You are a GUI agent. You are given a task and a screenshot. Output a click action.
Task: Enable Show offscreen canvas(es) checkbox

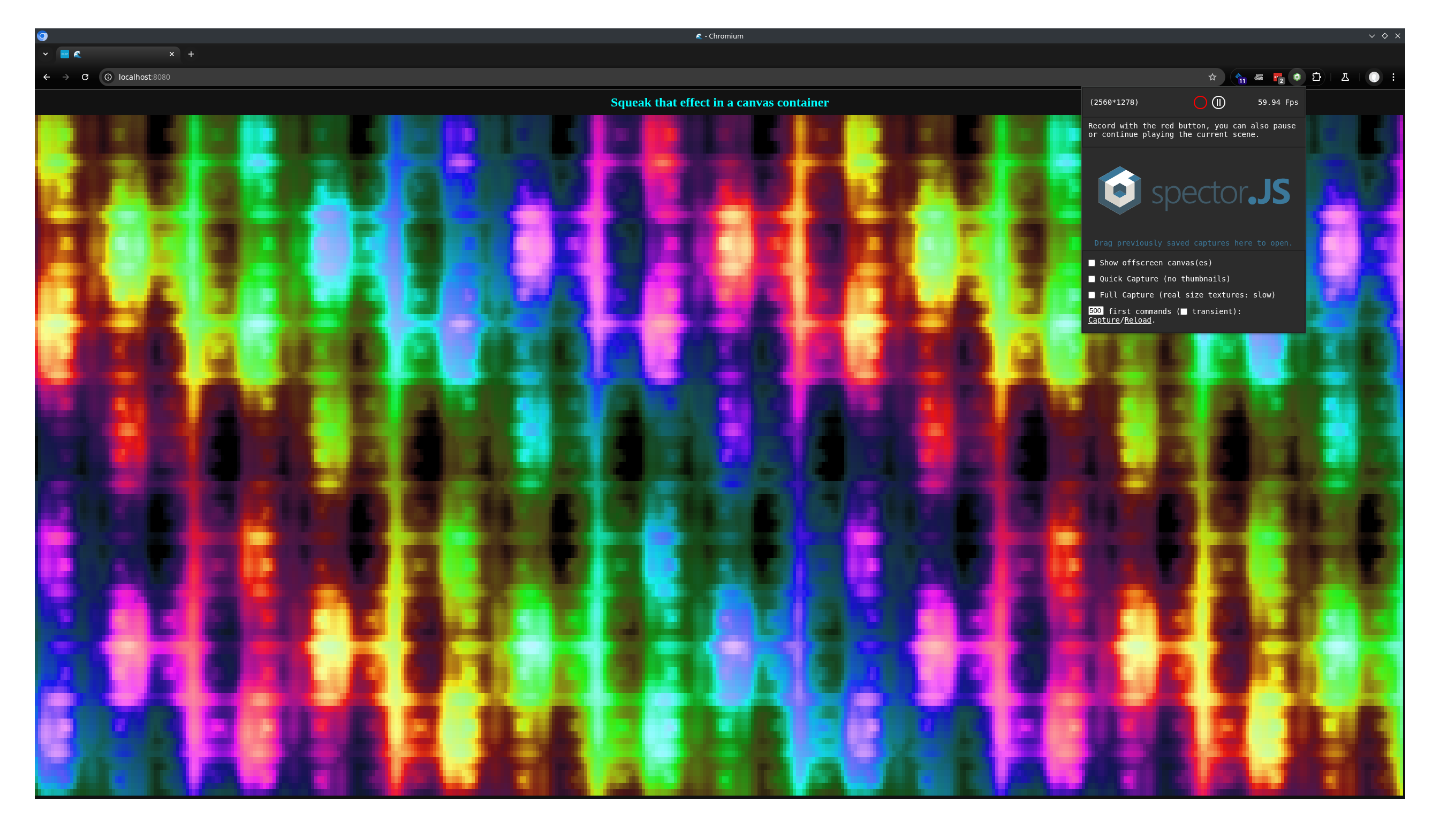[1092, 263]
